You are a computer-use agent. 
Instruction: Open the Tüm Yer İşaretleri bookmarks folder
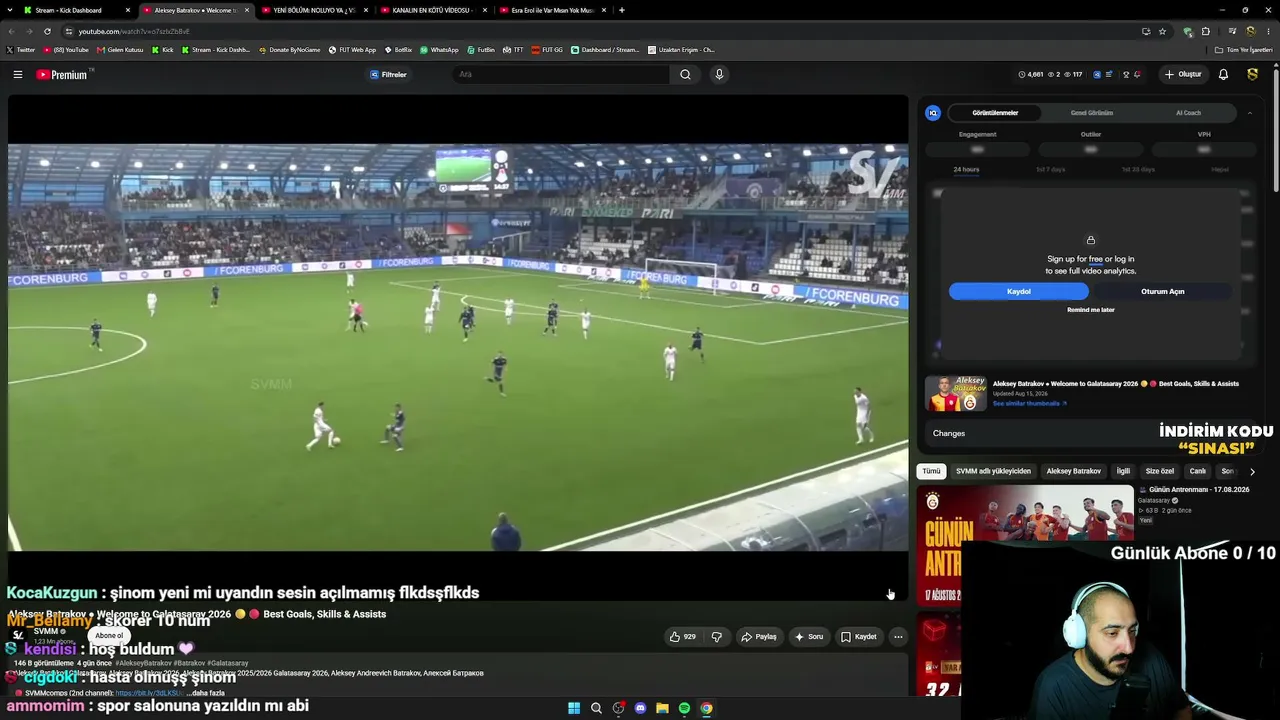[1244, 50]
